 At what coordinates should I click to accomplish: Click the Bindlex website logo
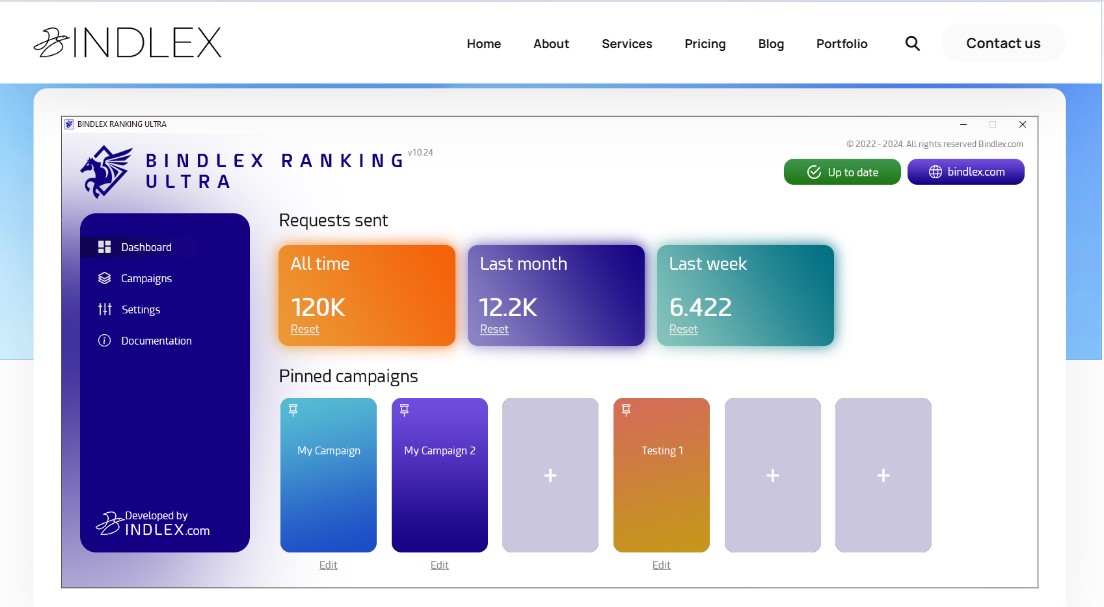[127, 43]
